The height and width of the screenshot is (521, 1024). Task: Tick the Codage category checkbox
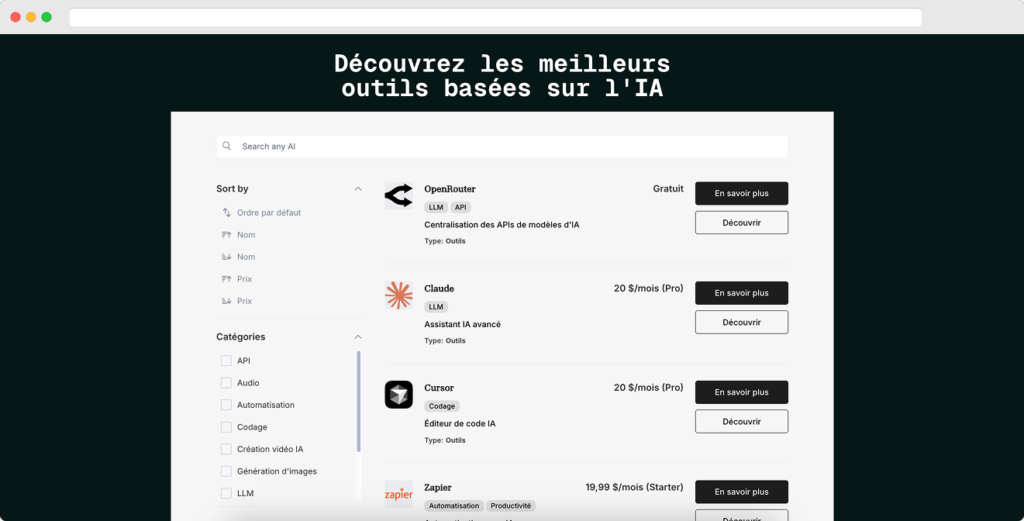(226, 427)
